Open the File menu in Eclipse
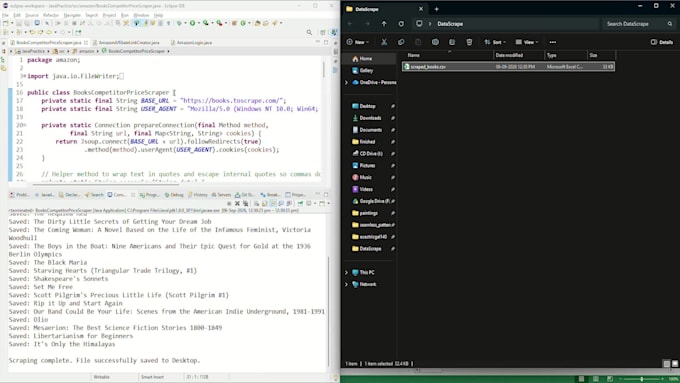The width and height of the screenshot is (680, 383). 5,15
